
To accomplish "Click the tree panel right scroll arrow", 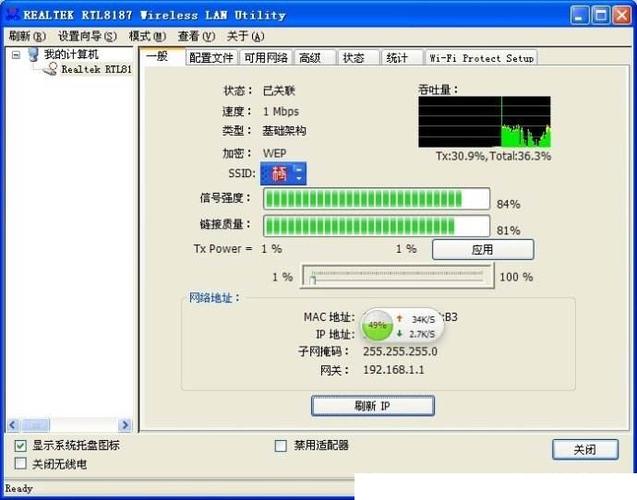I will click(x=125, y=425).
